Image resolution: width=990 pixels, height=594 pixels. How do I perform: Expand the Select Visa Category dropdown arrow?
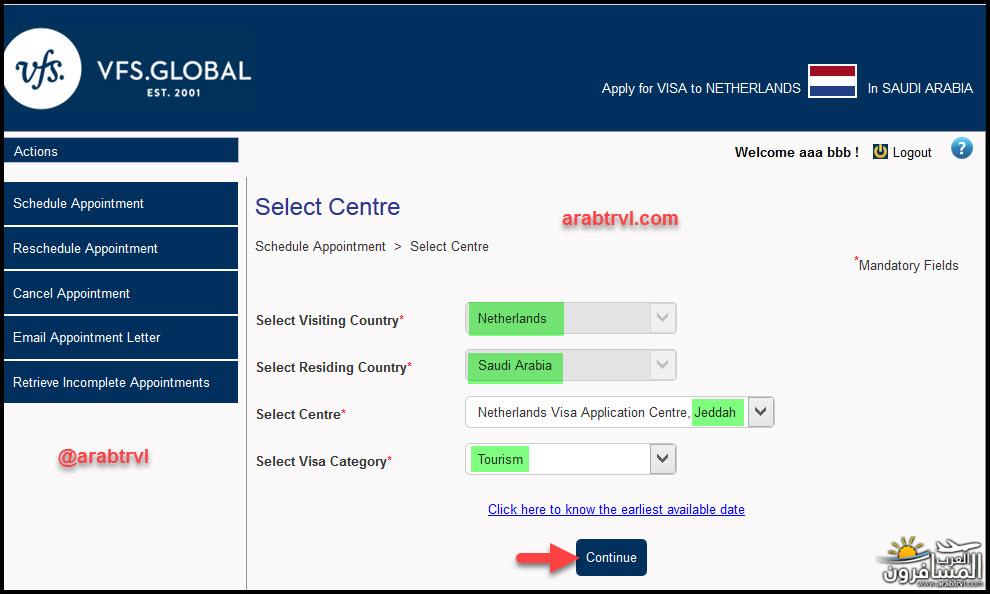tap(663, 459)
